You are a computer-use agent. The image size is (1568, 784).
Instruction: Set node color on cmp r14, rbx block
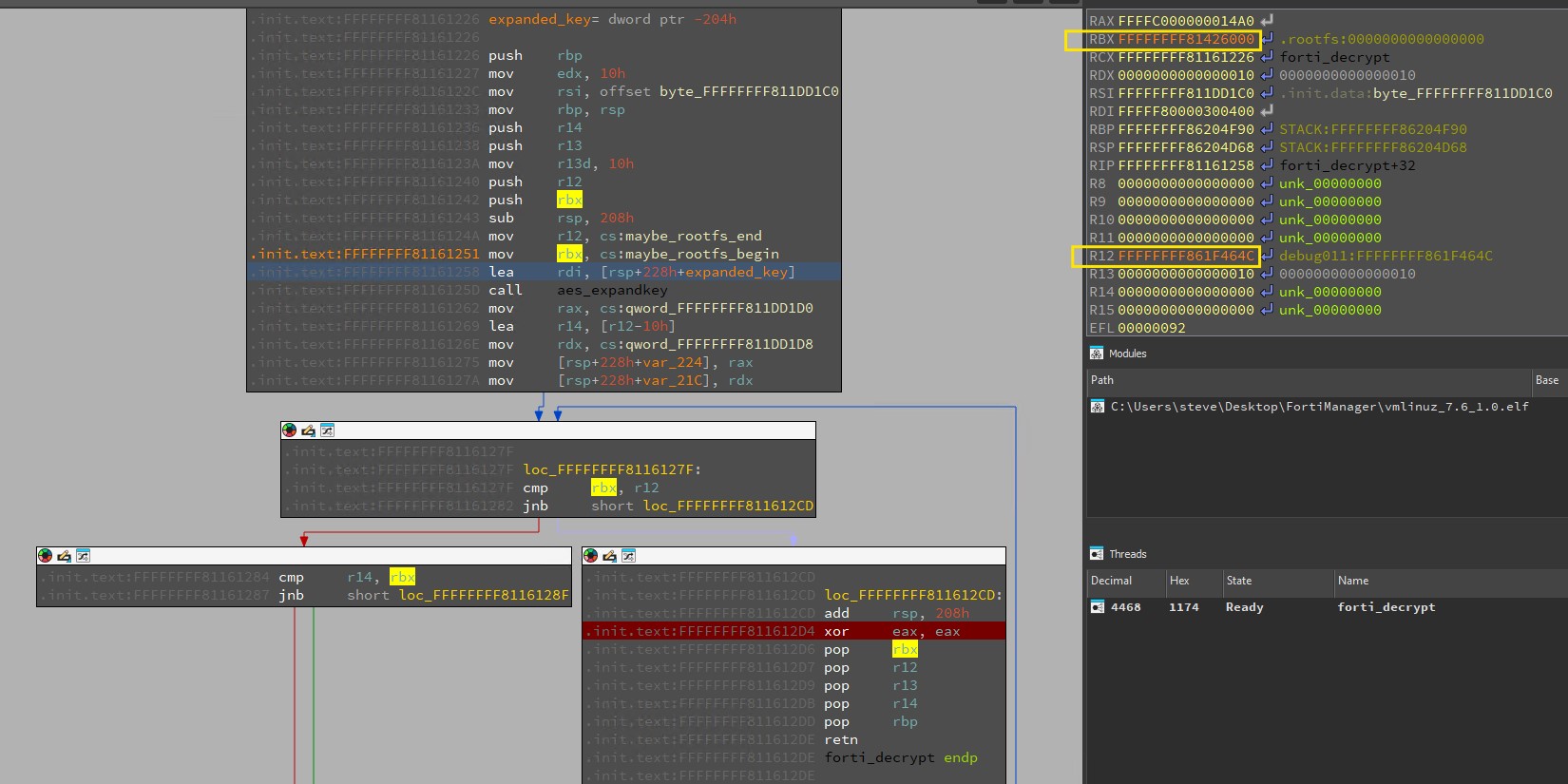[x=45, y=556]
